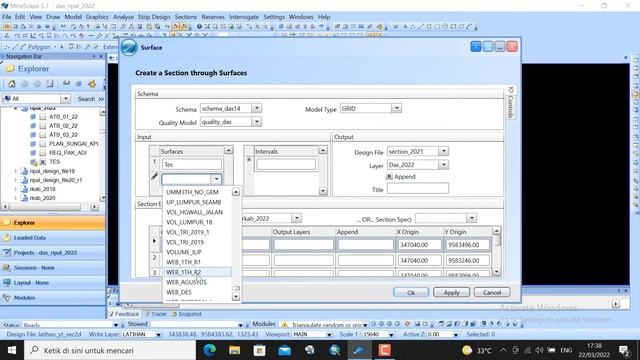Select WEB_DES from surface list
Image resolution: width=640 pixels, height=360 pixels.
click(x=198, y=292)
